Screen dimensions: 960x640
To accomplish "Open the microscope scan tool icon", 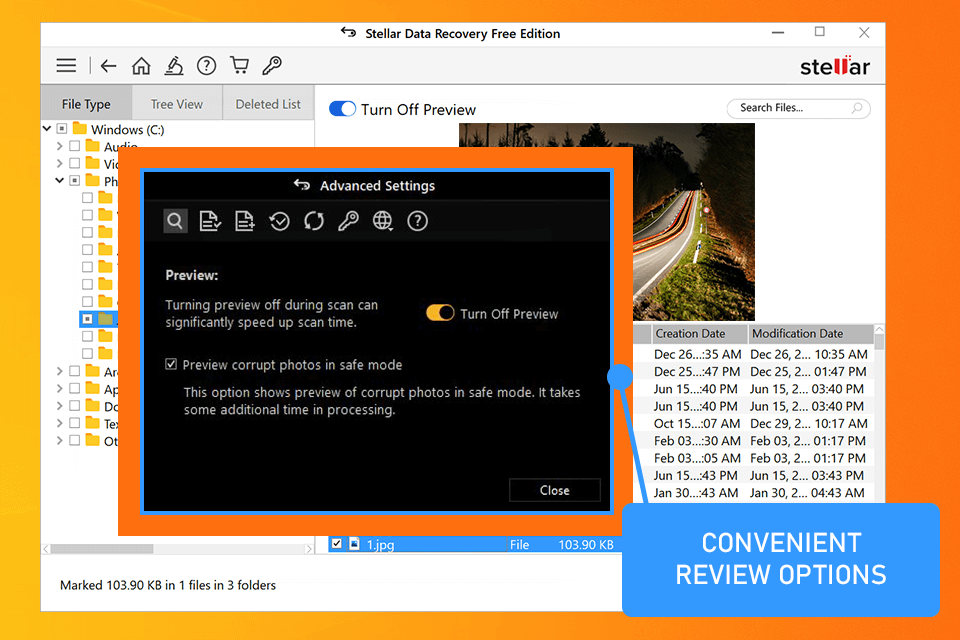I will (174, 66).
